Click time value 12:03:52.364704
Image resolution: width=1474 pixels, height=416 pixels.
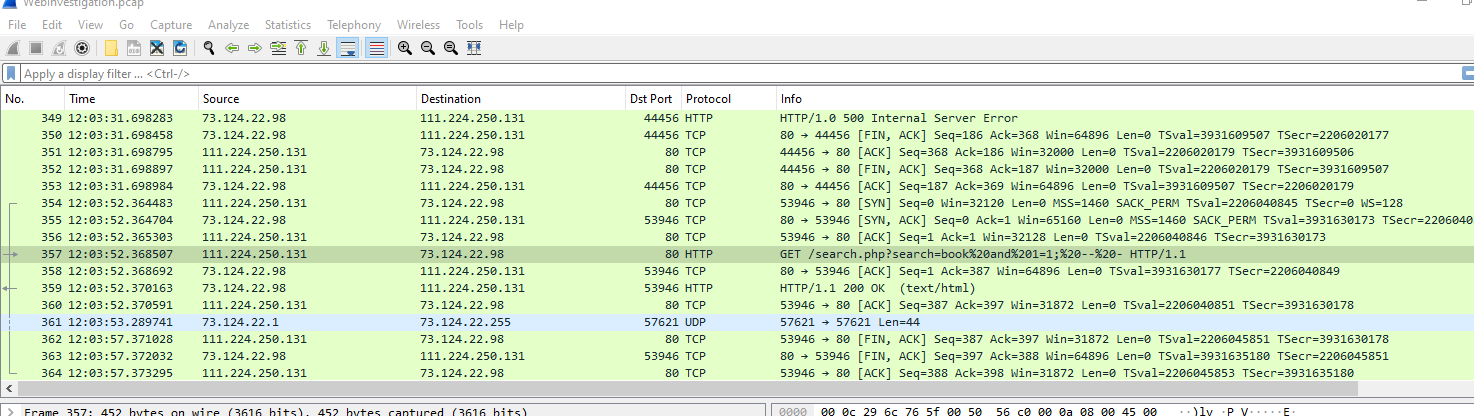click(120, 220)
